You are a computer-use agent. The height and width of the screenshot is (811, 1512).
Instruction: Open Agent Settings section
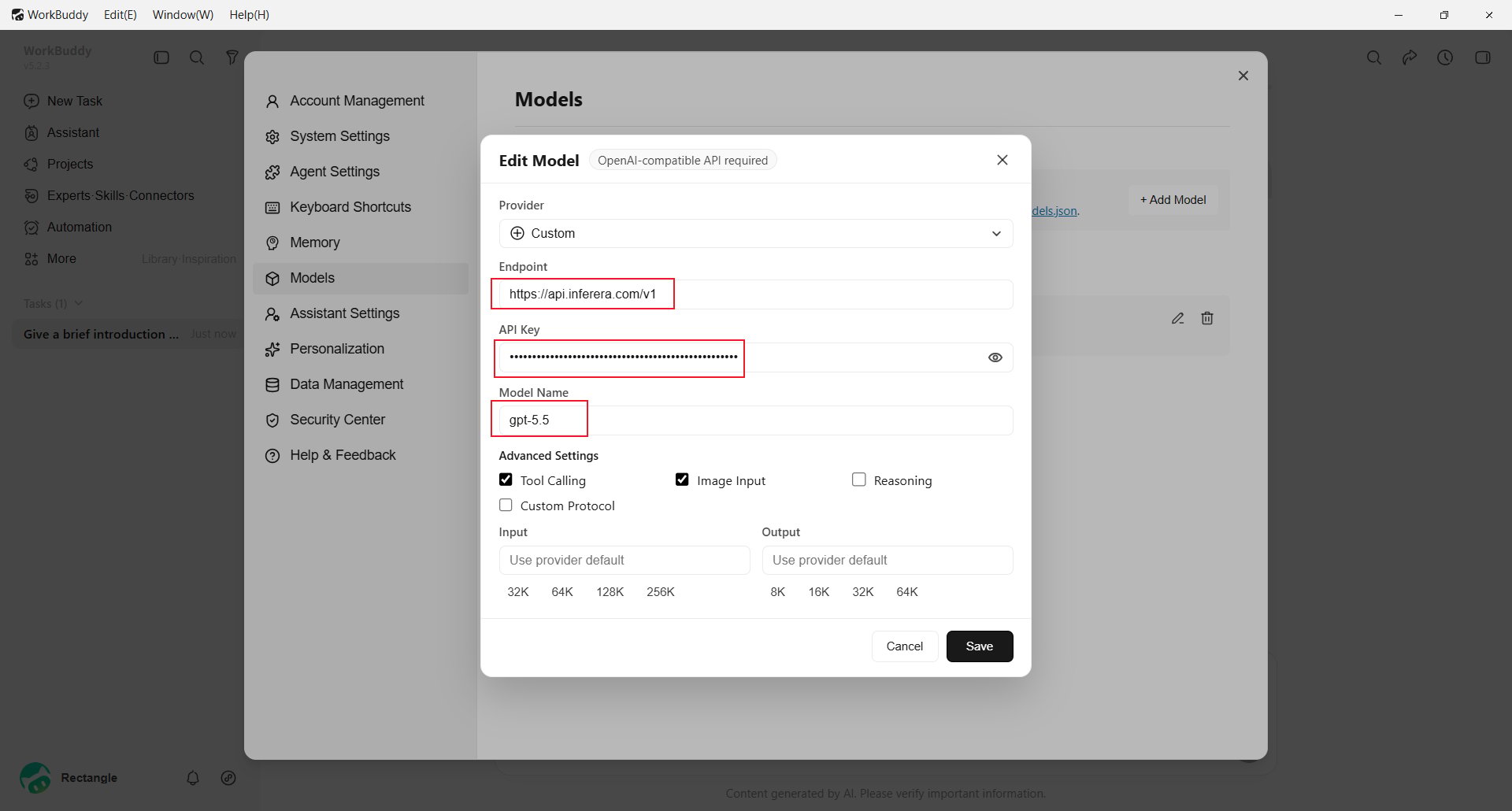[361, 172]
